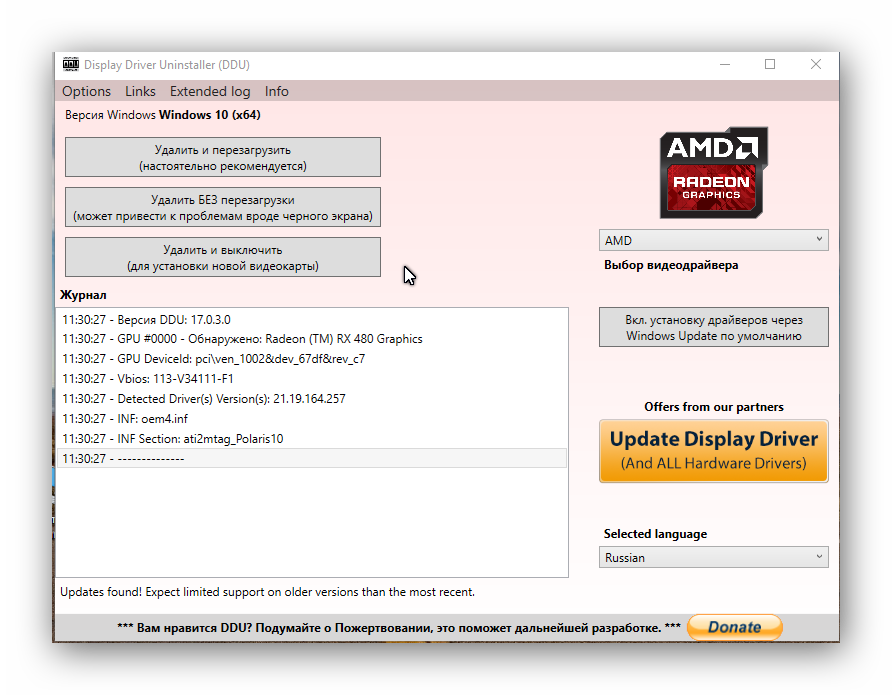
Task: Click 'Удалить и перезагрузить' button
Action: tap(222, 157)
